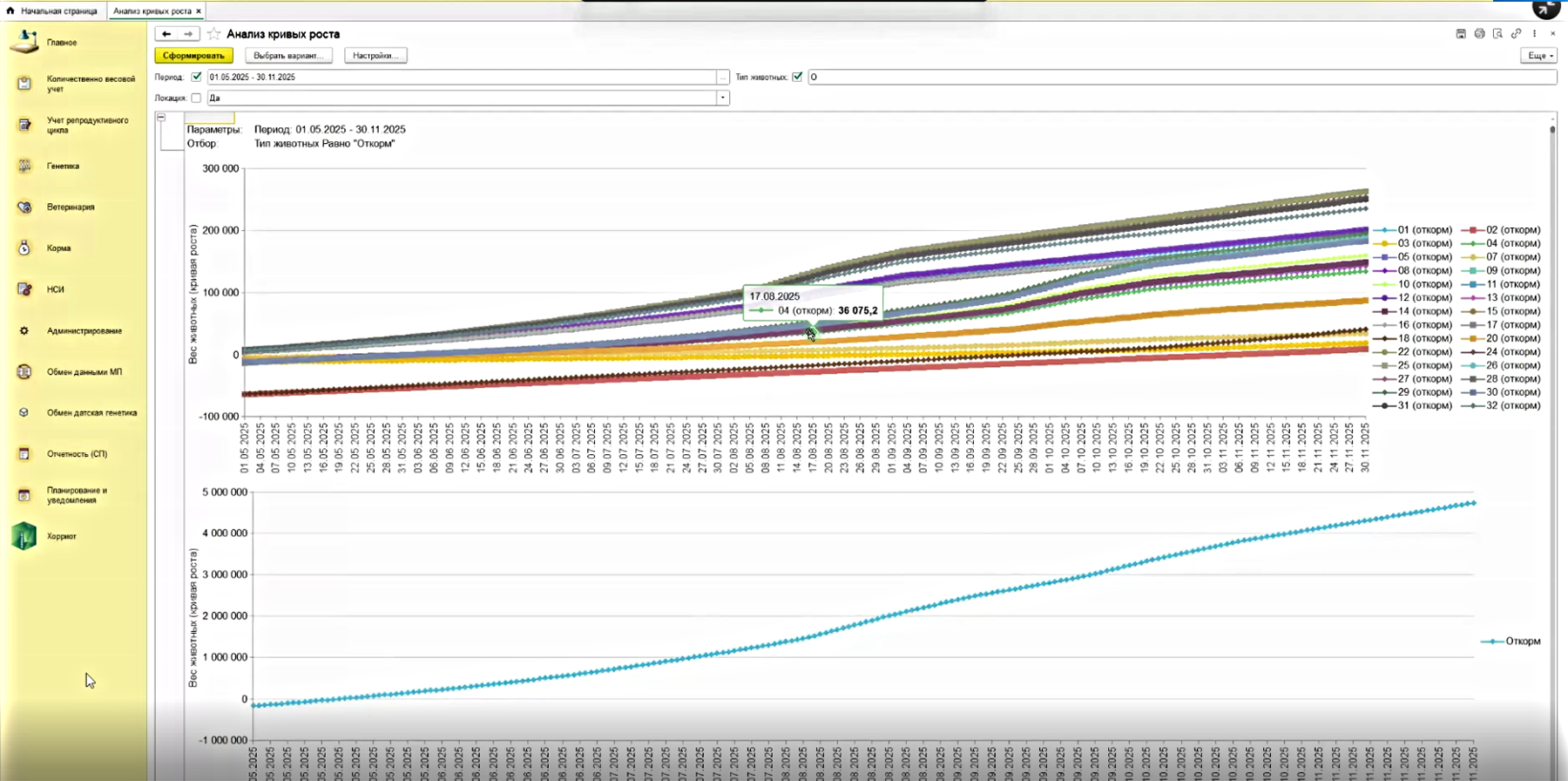The height and width of the screenshot is (781, 1568).
Task: Open the Корма section in sidebar
Action: (58, 248)
